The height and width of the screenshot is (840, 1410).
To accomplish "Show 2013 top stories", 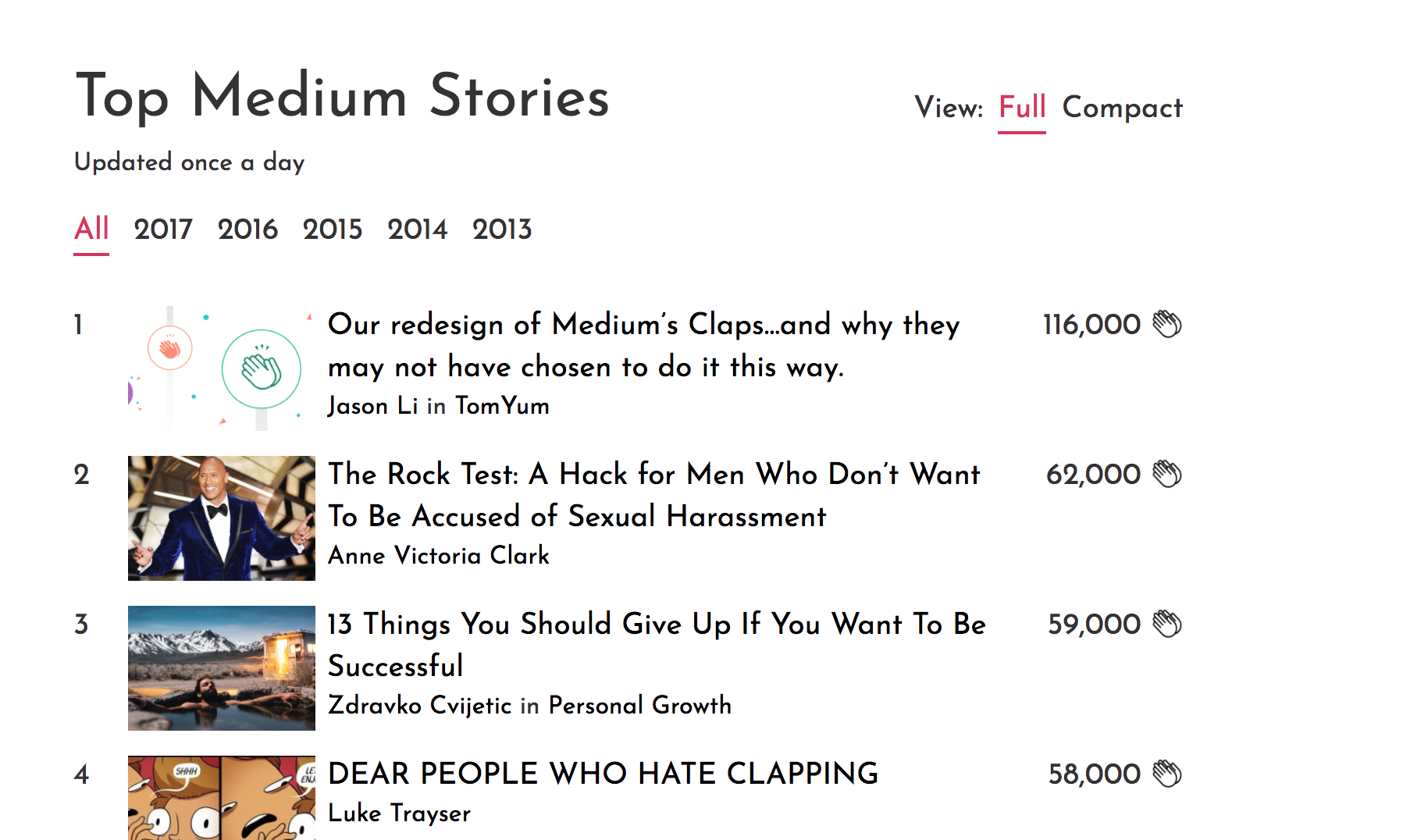I will click(503, 229).
